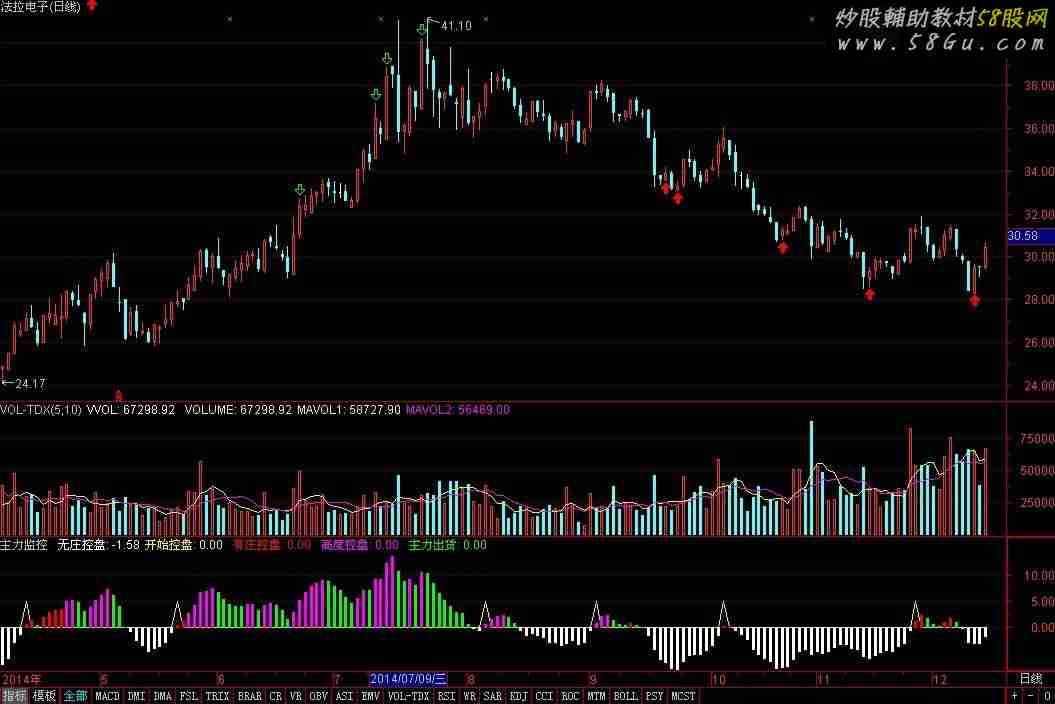The height and width of the screenshot is (704, 1055).
Task: Switch indicator to DMI
Action: 137,696
